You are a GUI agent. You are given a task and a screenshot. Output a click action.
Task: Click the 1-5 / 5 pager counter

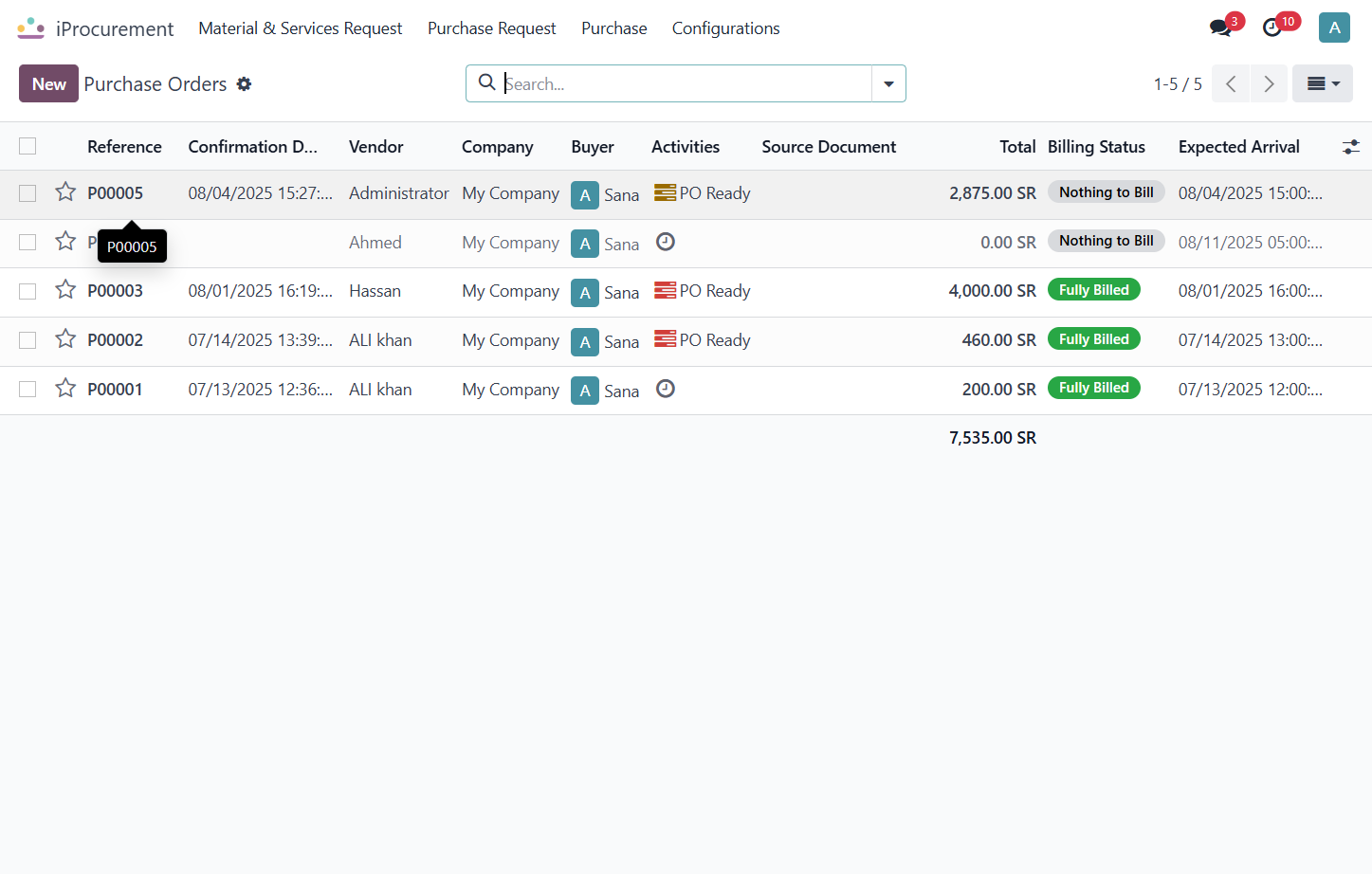(1178, 84)
